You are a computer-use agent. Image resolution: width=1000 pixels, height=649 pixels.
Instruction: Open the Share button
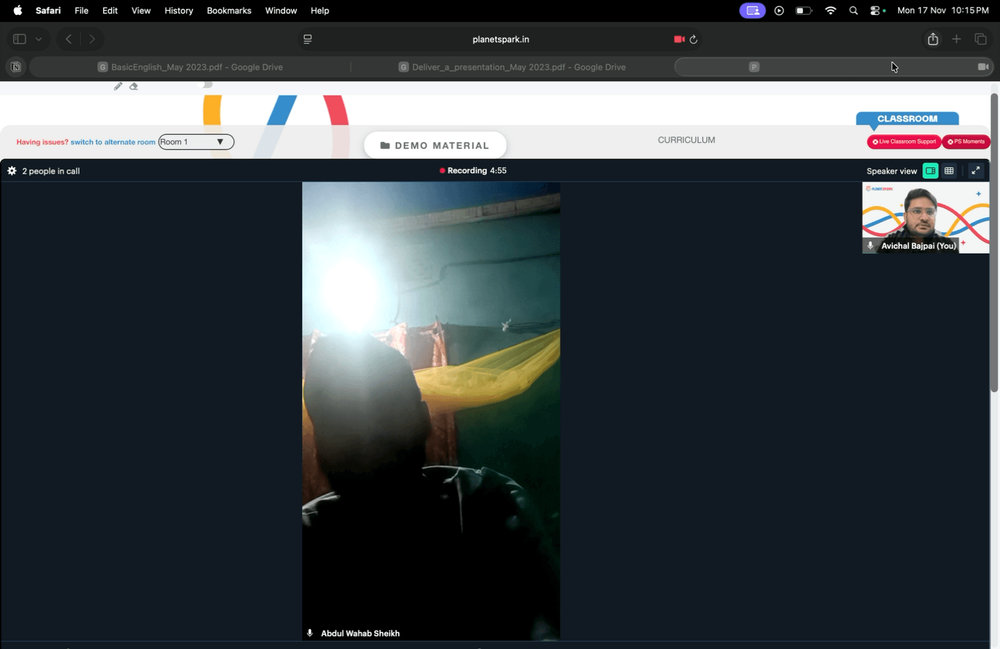pyautogui.click(x=933, y=39)
